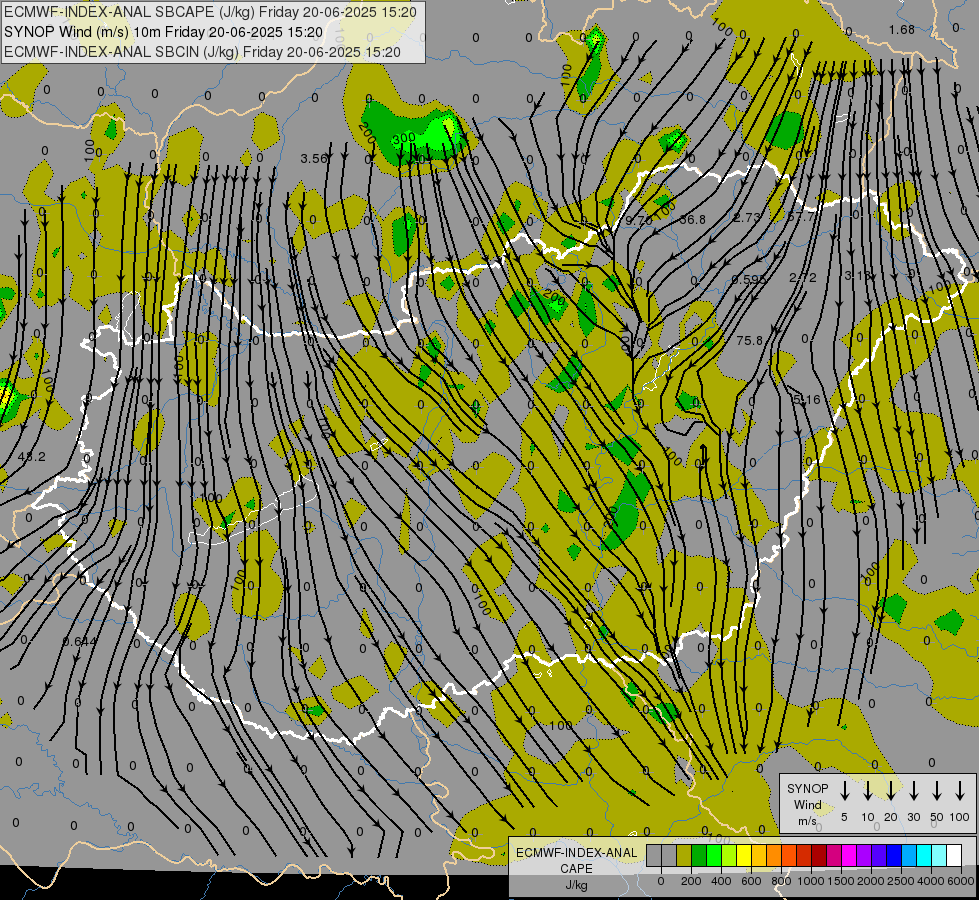
Task: Click the 'm/s' unit in wind legend
Action: click(807, 821)
